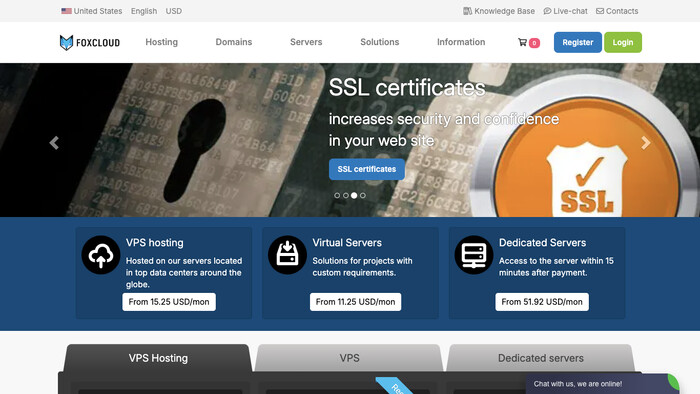
Task: Click From 11.25 USD/mon button
Action: tap(355, 302)
